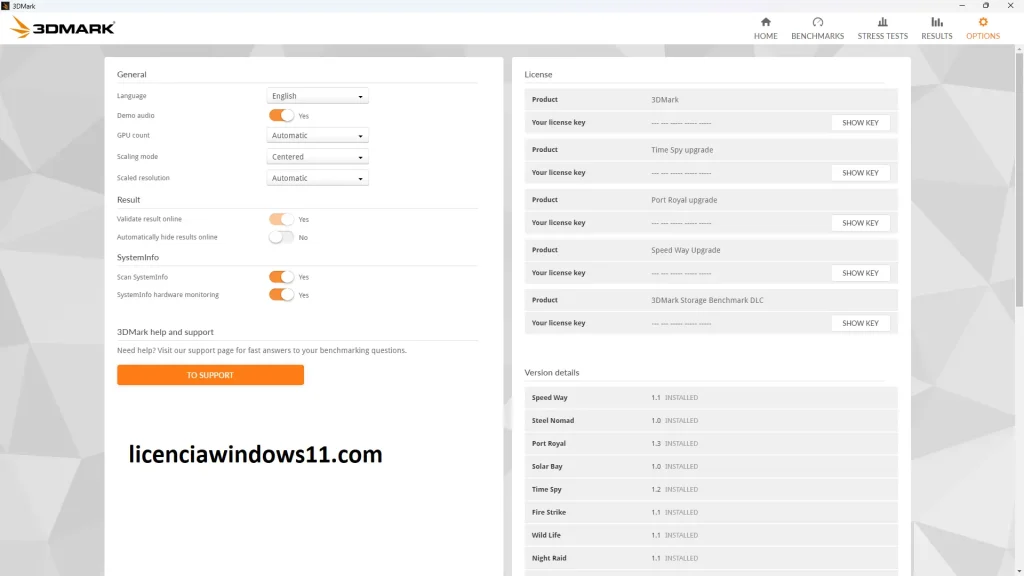The image size is (1024, 576).
Task: Open the GPU count dropdown
Action: [317, 135]
